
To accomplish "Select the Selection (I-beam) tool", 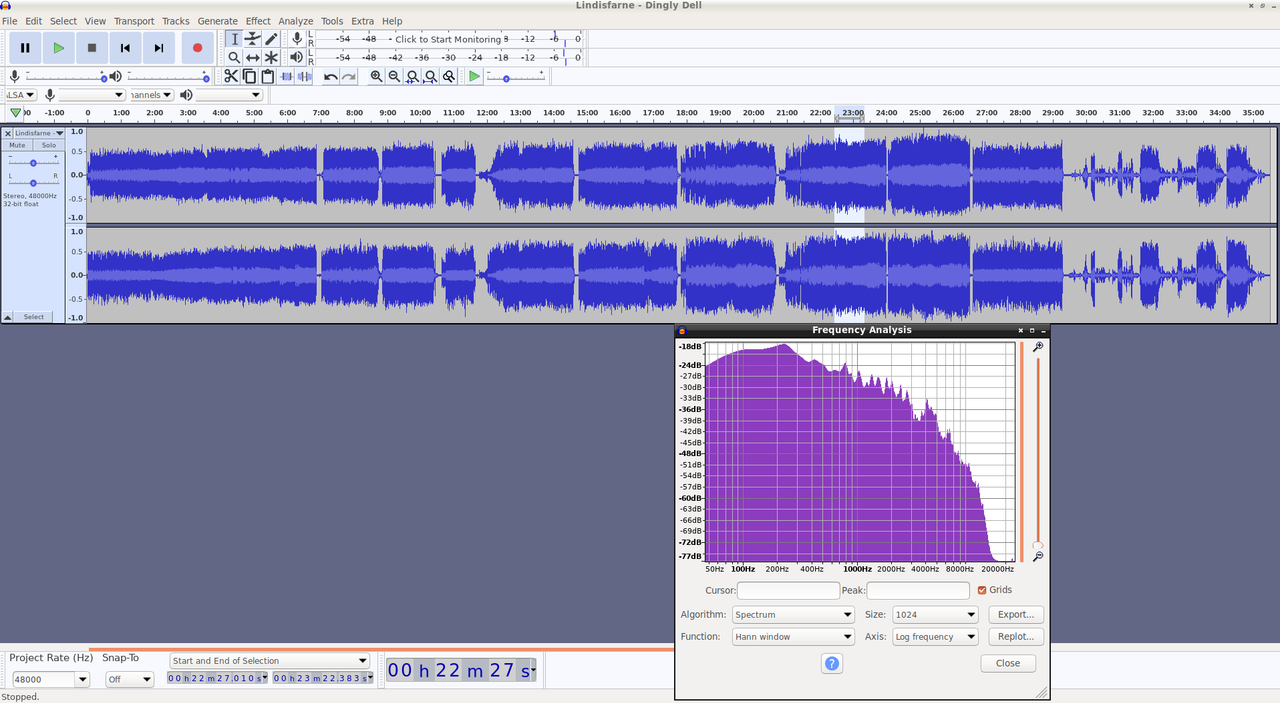I will tap(234, 39).
